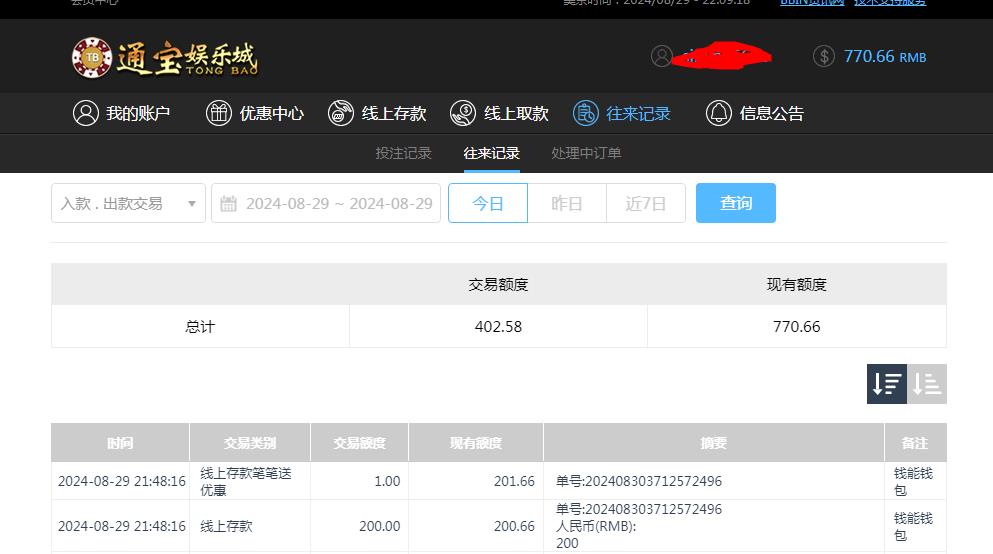Image resolution: width=993 pixels, height=554 pixels.
Task: Switch to 投注记录 tab
Action: coord(403,153)
